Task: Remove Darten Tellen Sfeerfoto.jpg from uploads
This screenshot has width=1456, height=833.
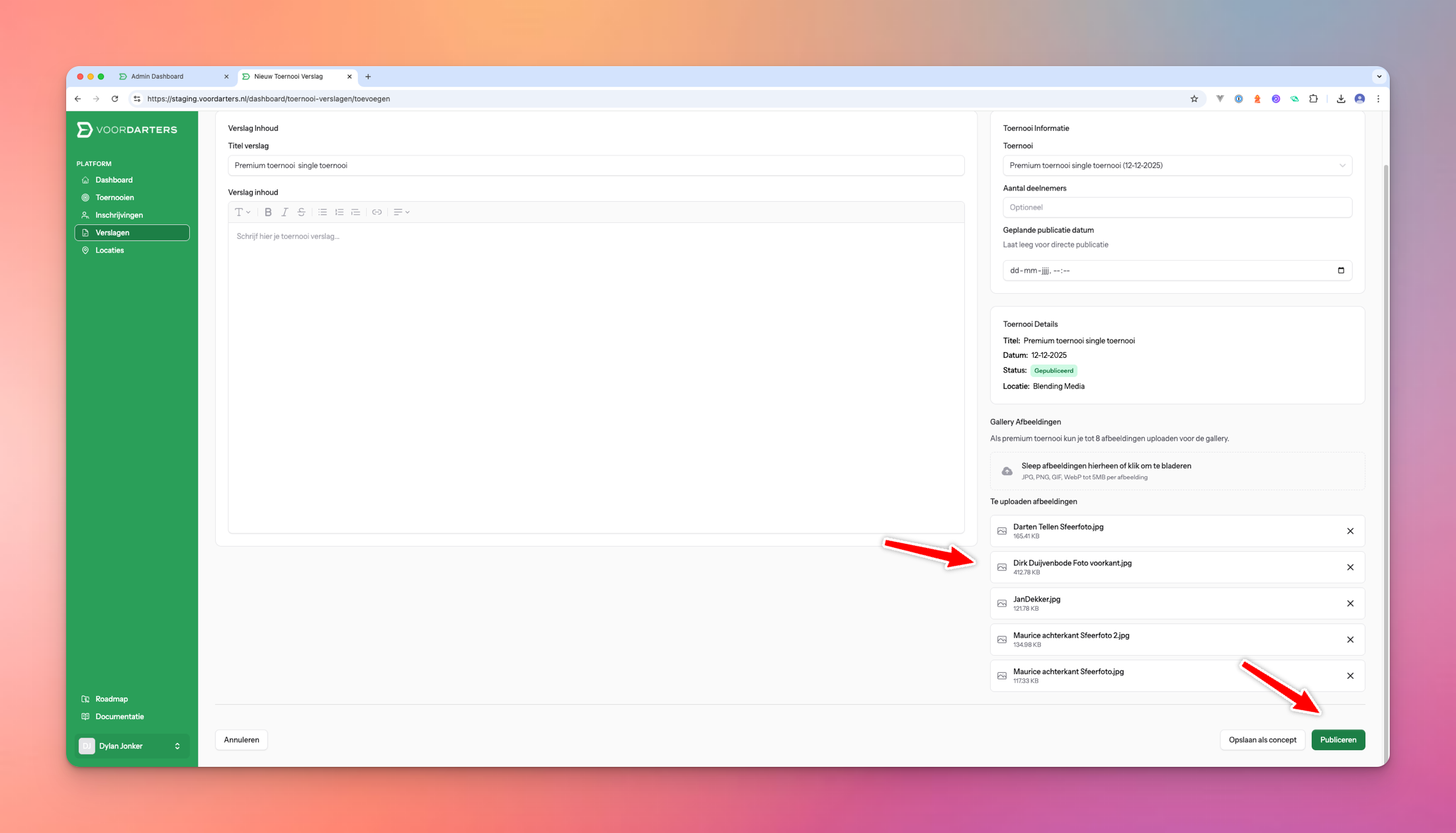Action: [x=1350, y=531]
